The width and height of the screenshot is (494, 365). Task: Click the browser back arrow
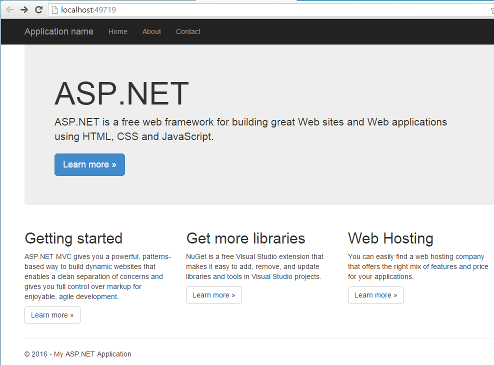click(x=10, y=10)
